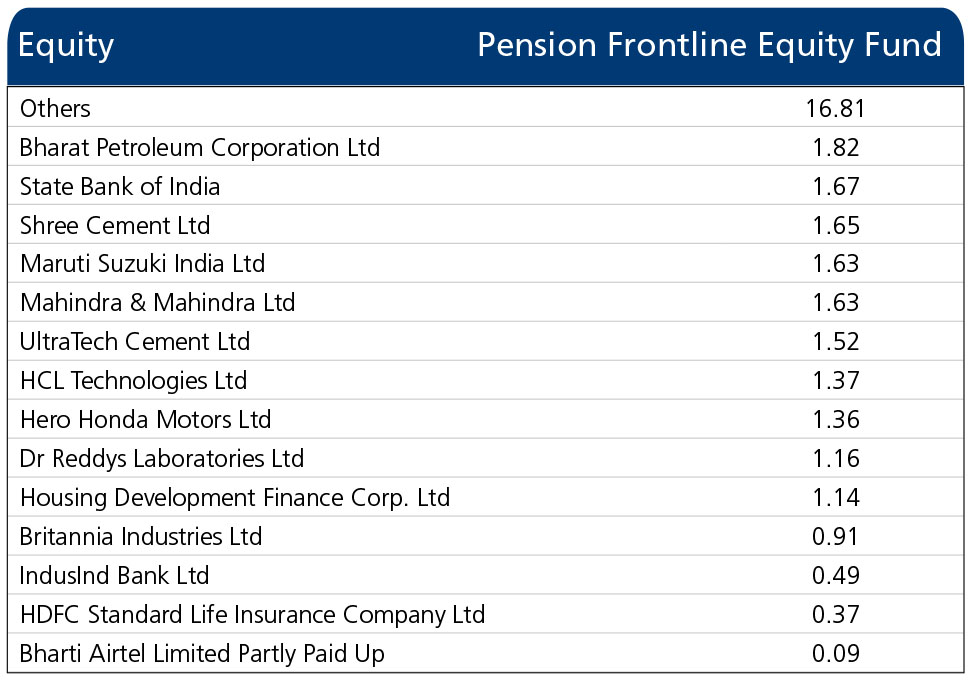The height and width of the screenshot is (686, 973).
Task: Click the Equity column header
Action: [66, 46]
